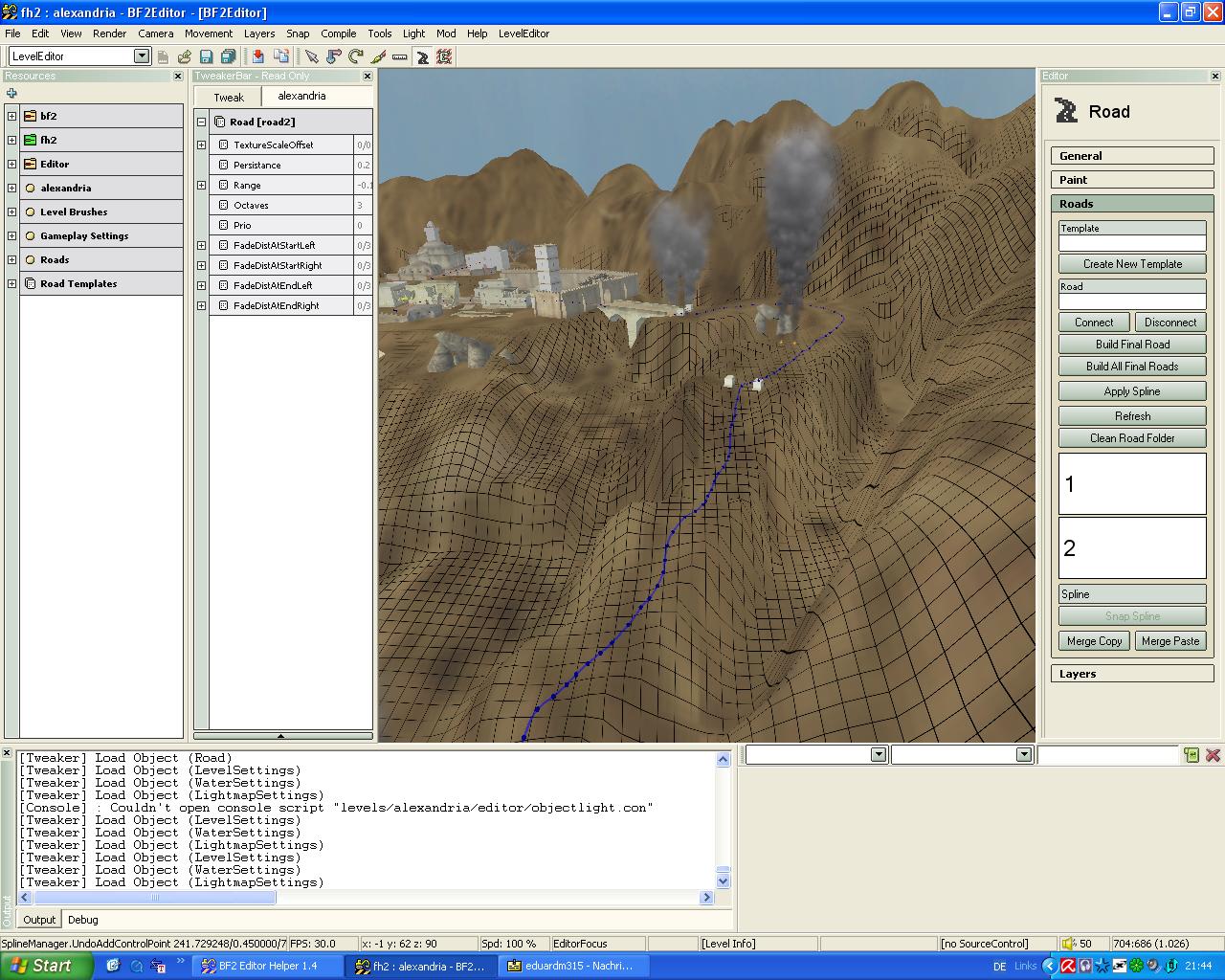This screenshot has height=980, width=1225.
Task: Select the rotate tool icon
Action: (x=356, y=56)
